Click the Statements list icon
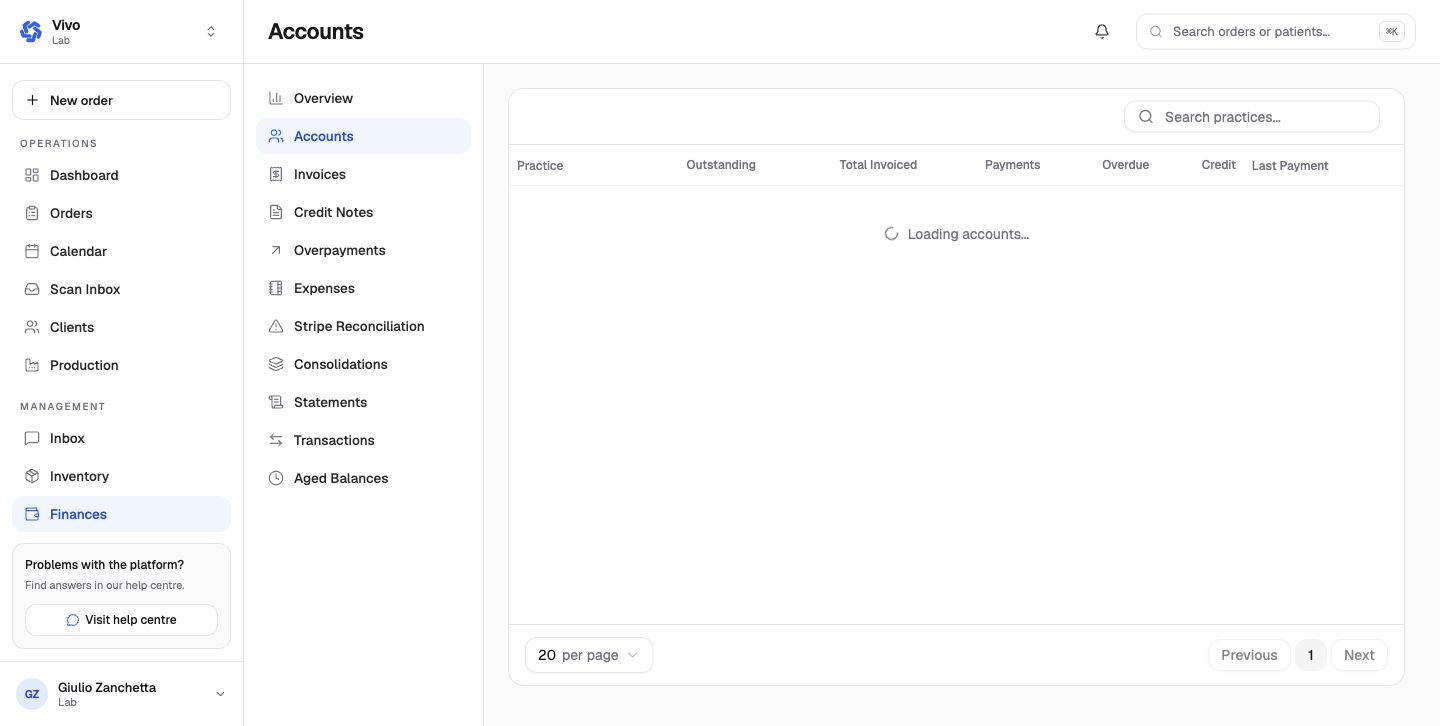The width and height of the screenshot is (1440, 726). click(x=276, y=402)
